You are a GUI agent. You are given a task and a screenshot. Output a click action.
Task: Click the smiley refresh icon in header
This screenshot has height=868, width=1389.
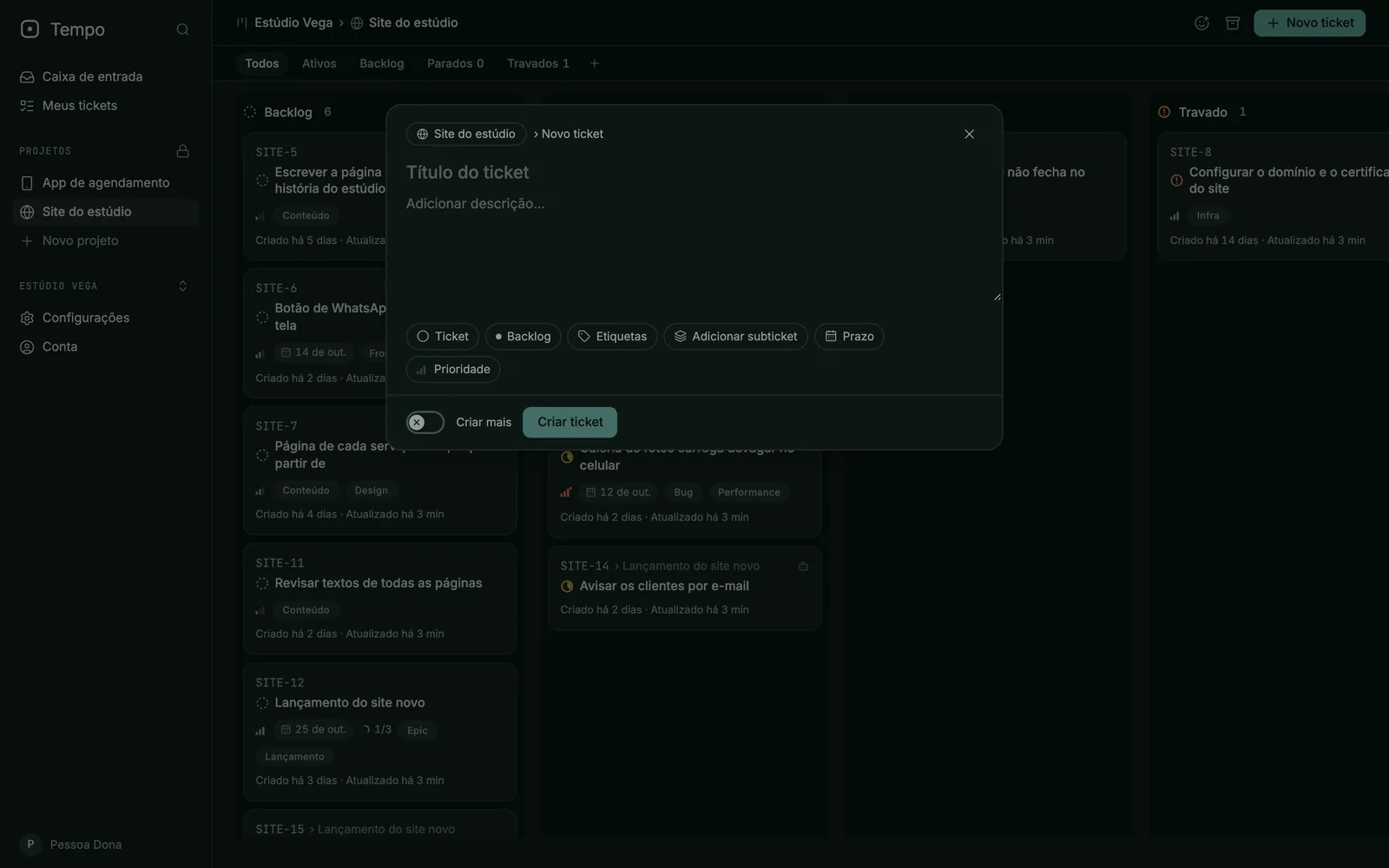[x=1201, y=23]
